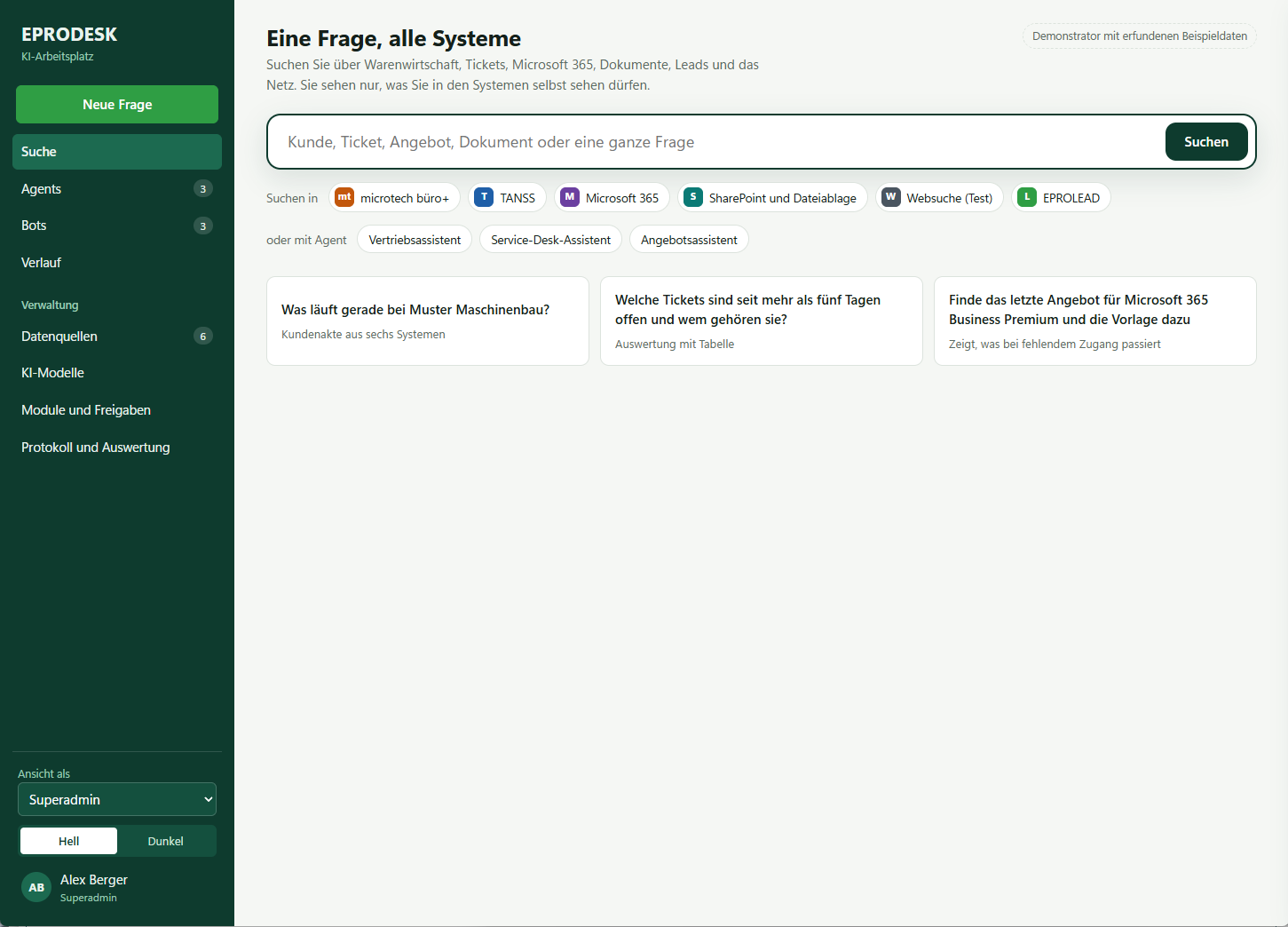
Task: Click the AB user avatar
Action: (x=36, y=887)
